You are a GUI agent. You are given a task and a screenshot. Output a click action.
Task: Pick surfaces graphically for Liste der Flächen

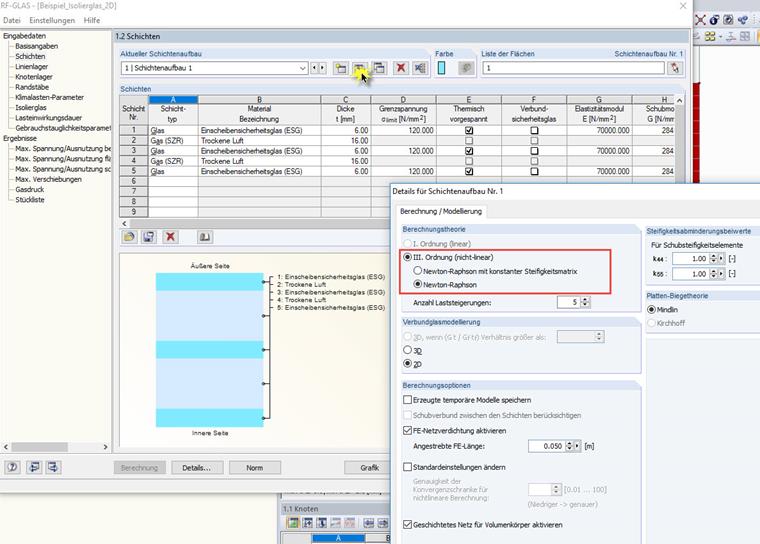point(675,68)
